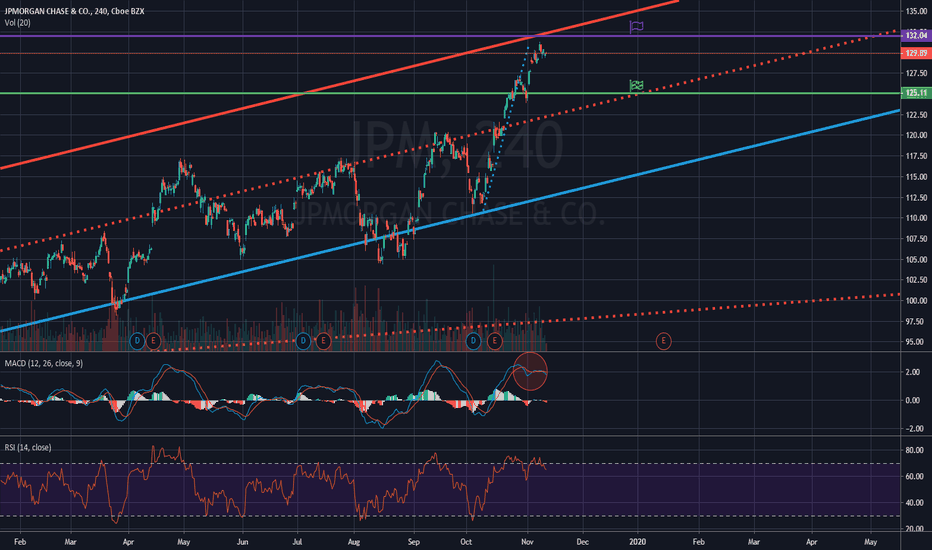This screenshot has height=550, width=932.
Task: Click the 2.00 value on the MACD scale
Action: 913,372
